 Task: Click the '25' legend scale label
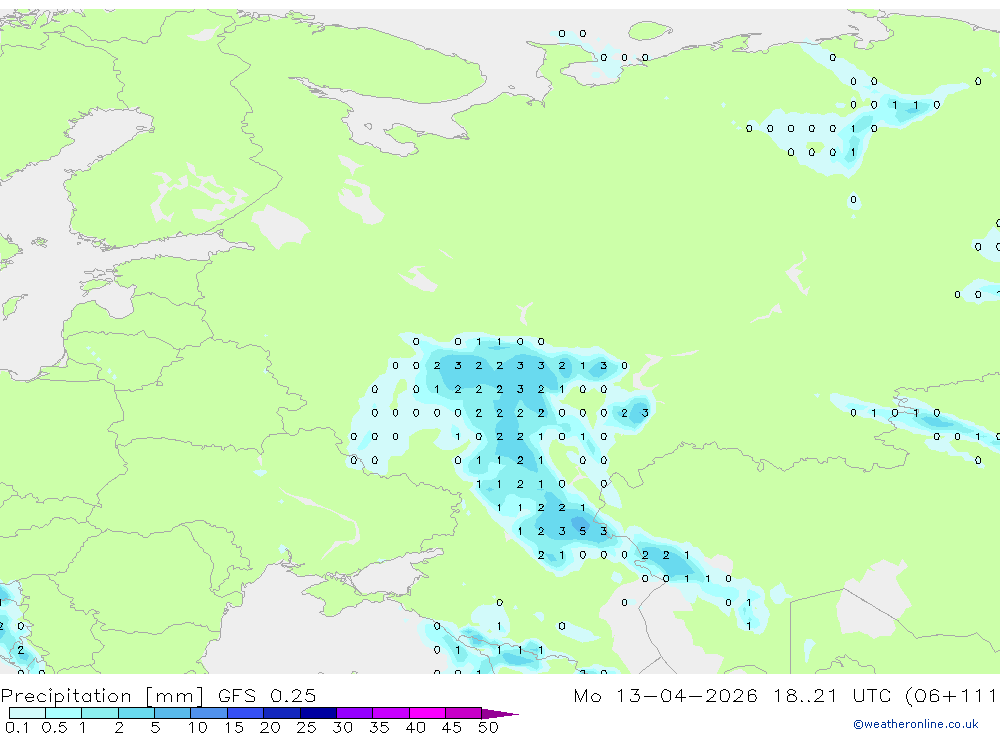click(x=306, y=727)
